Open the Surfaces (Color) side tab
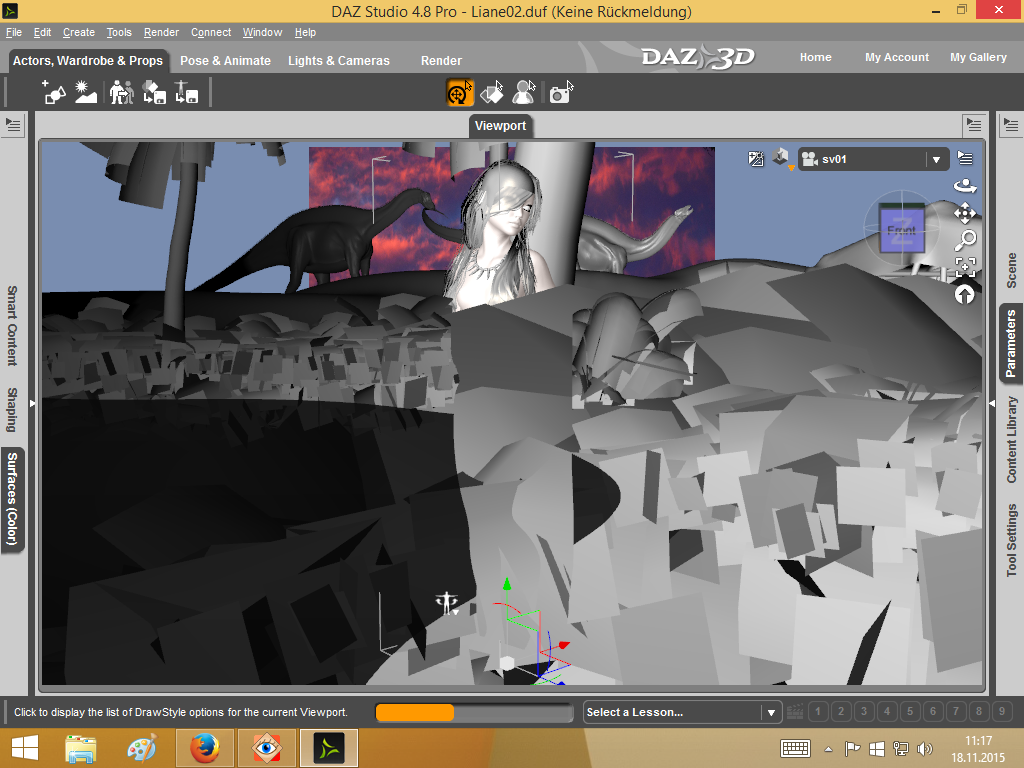 pyautogui.click(x=12, y=500)
